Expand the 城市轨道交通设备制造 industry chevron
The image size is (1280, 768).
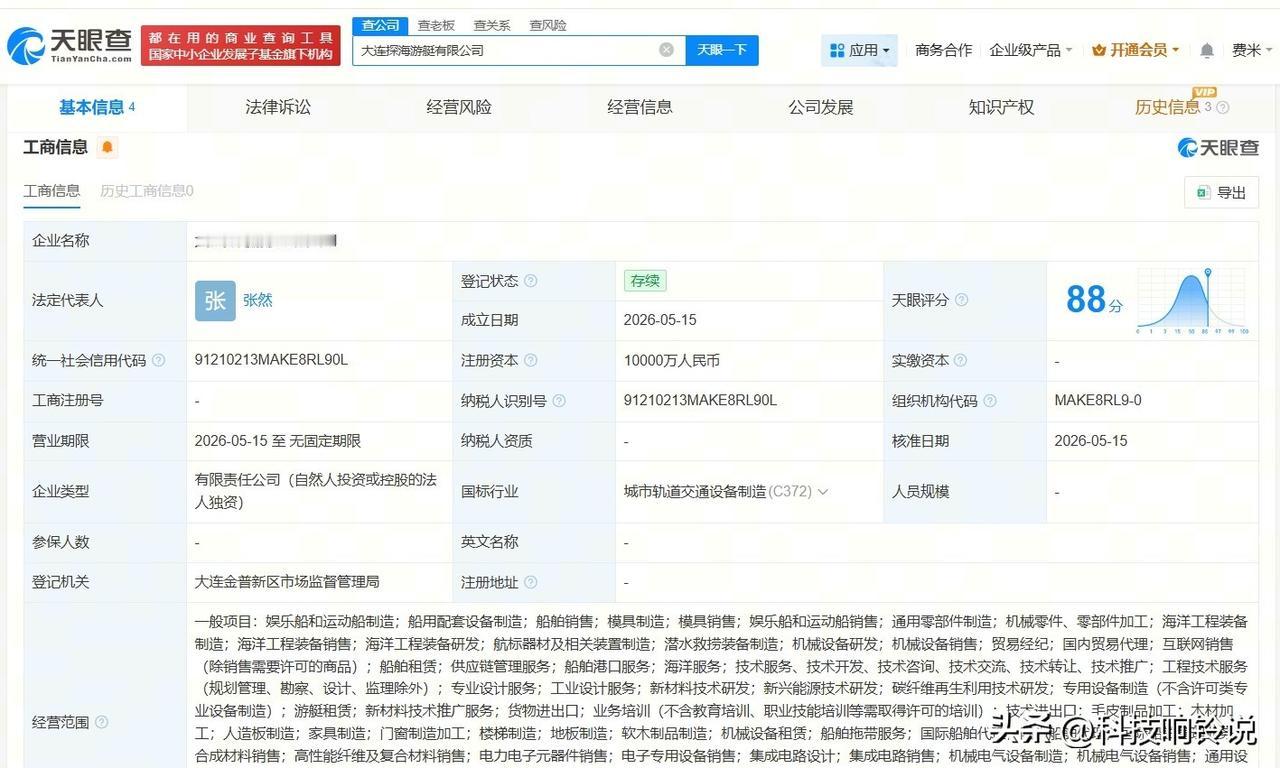(823, 492)
